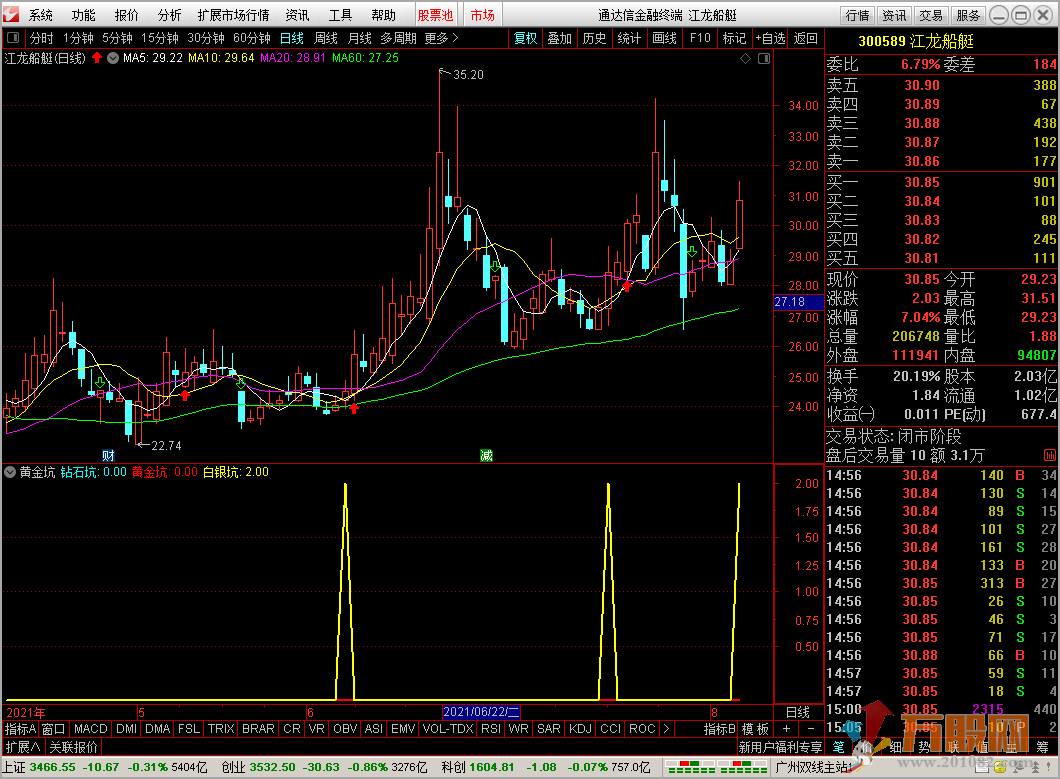This screenshot has width=1060, height=779.
Task: Select the MACD indicator
Action: tap(91, 728)
